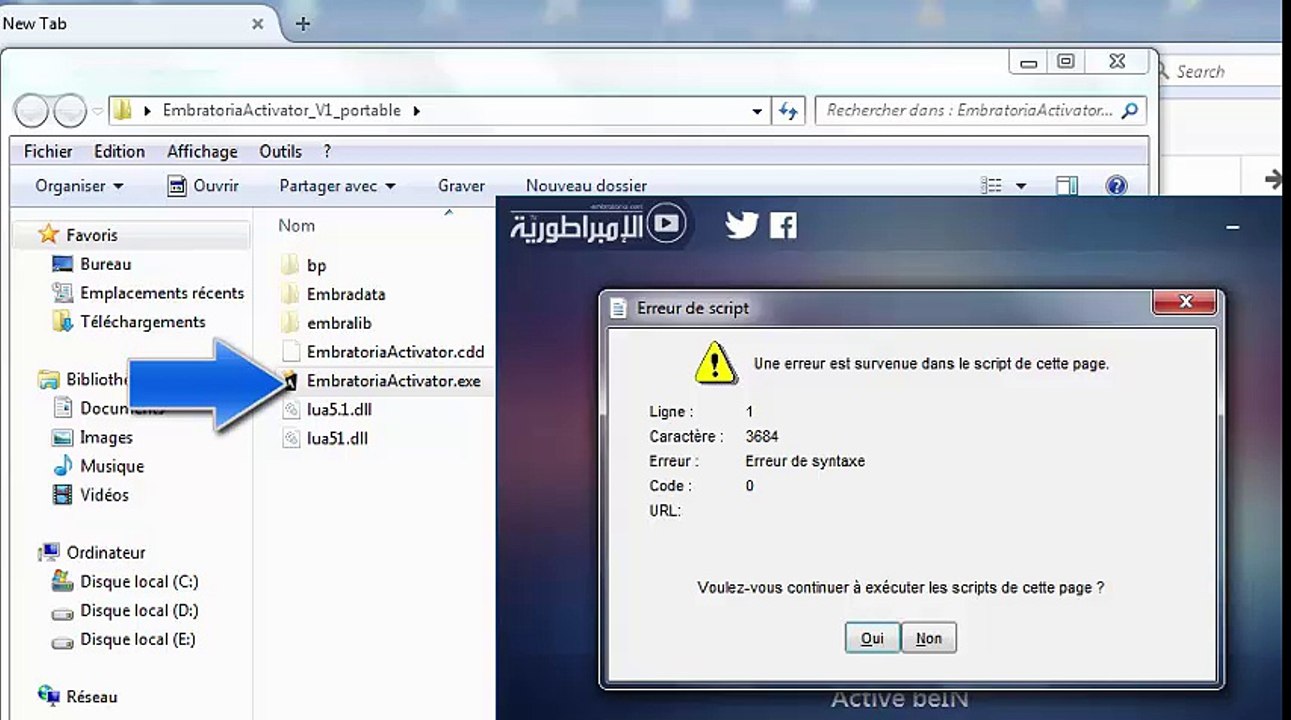
Task: Click the Réseau network icon
Action: [48, 696]
